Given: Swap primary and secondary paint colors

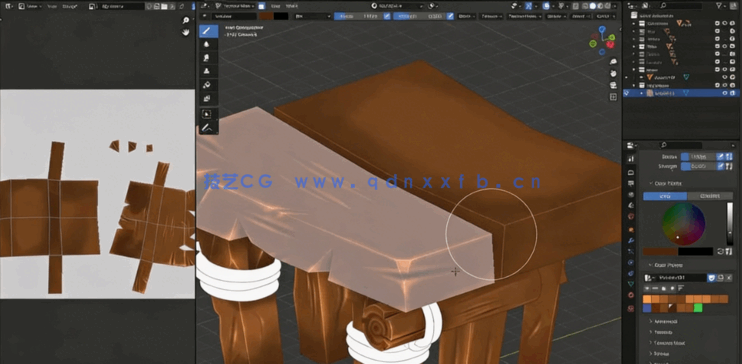Looking at the screenshot, I should coord(721,251).
